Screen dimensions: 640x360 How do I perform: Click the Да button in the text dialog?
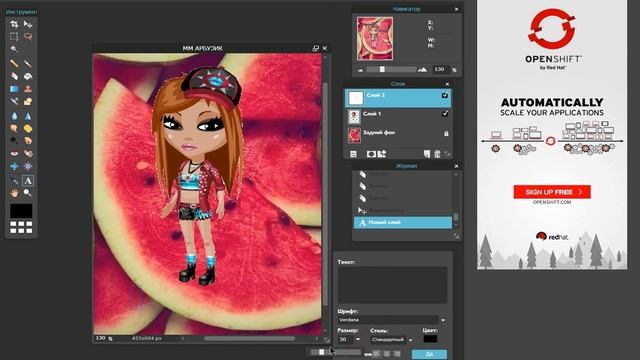(429, 354)
